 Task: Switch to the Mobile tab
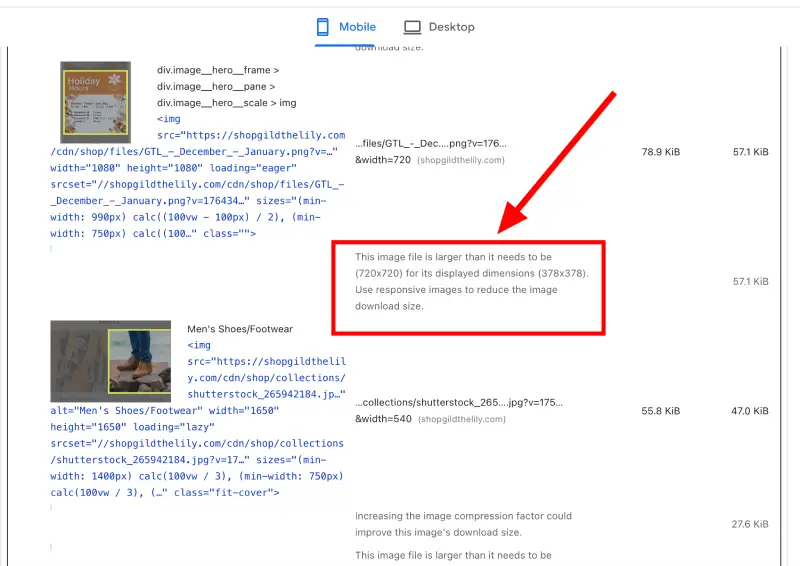345,27
